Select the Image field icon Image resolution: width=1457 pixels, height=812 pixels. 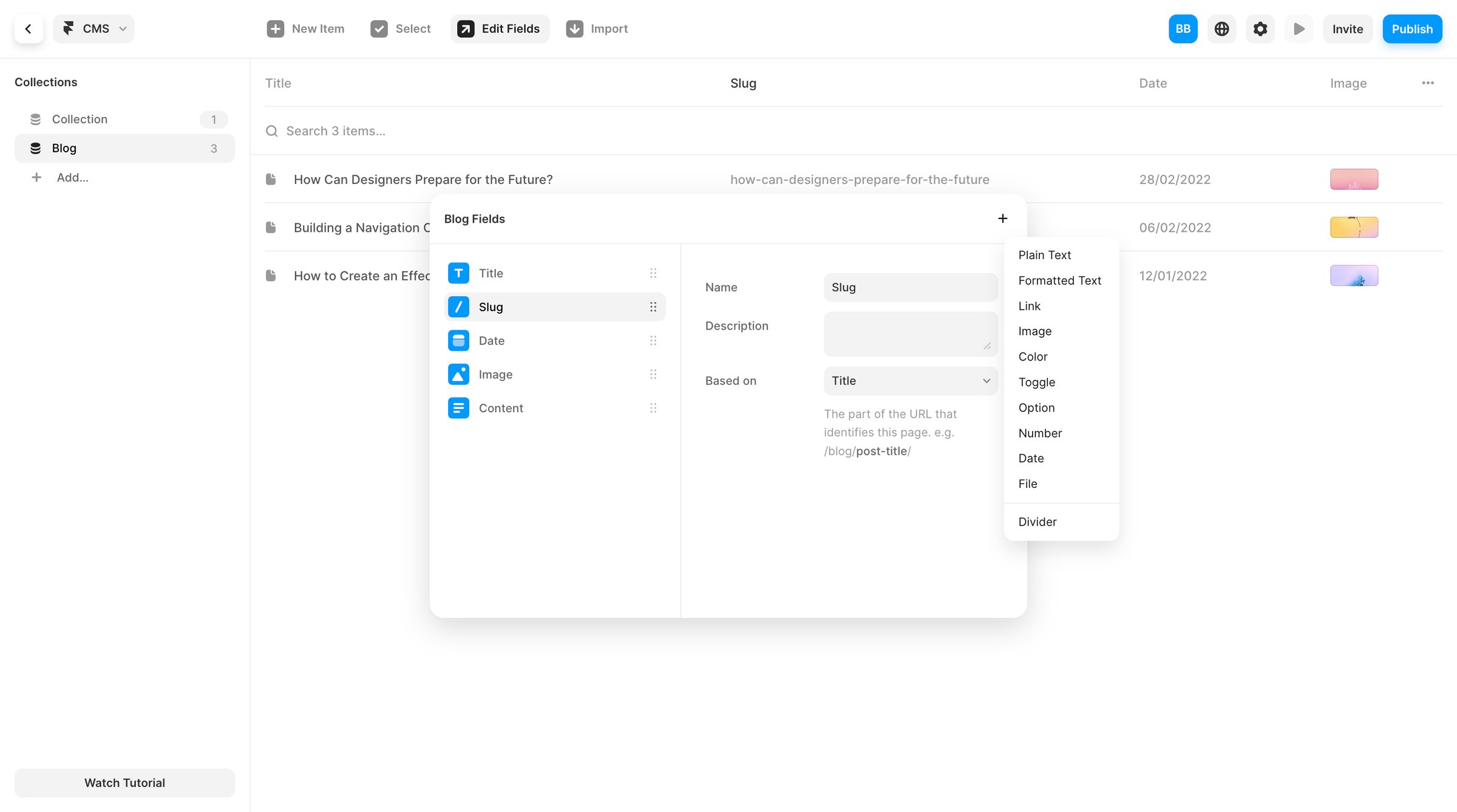458,374
